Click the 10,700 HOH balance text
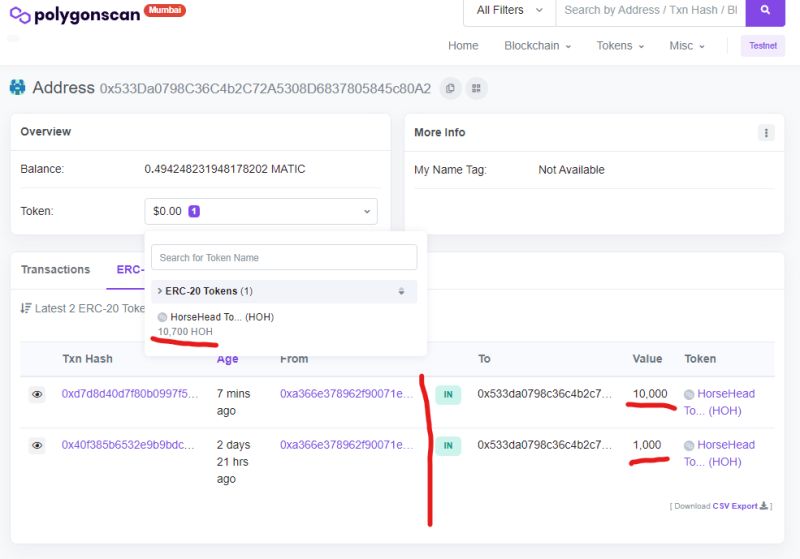The image size is (800, 559). (185, 332)
